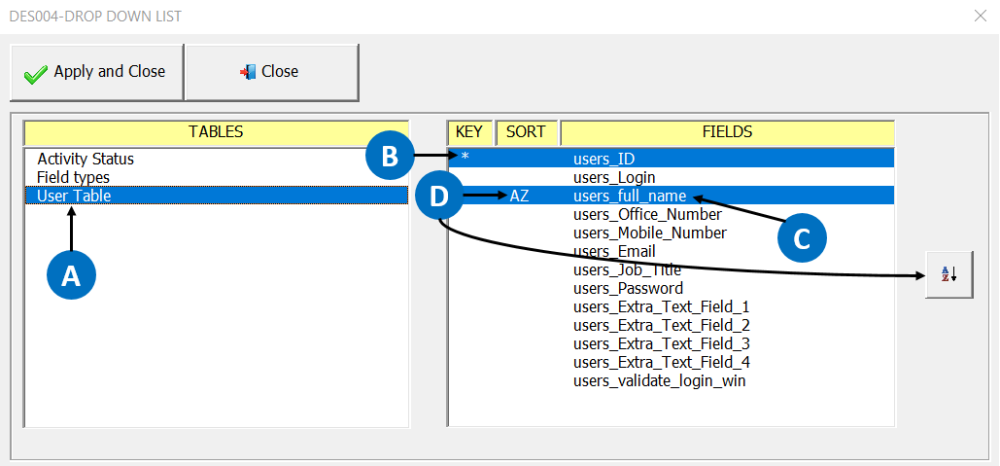Click the AZ sort marker on users_full_name
The image size is (1000, 466).
[519, 196]
